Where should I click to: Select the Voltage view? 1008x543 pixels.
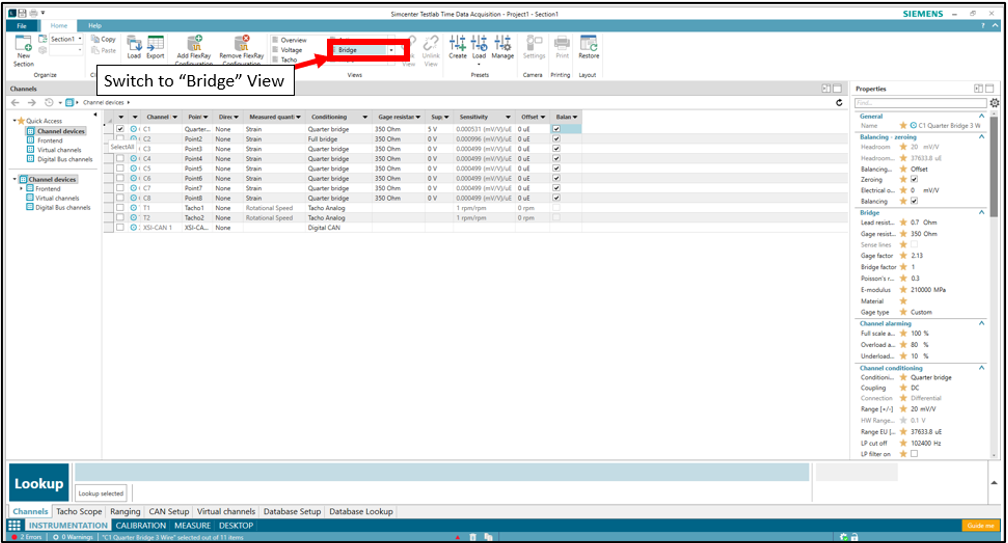[287, 50]
